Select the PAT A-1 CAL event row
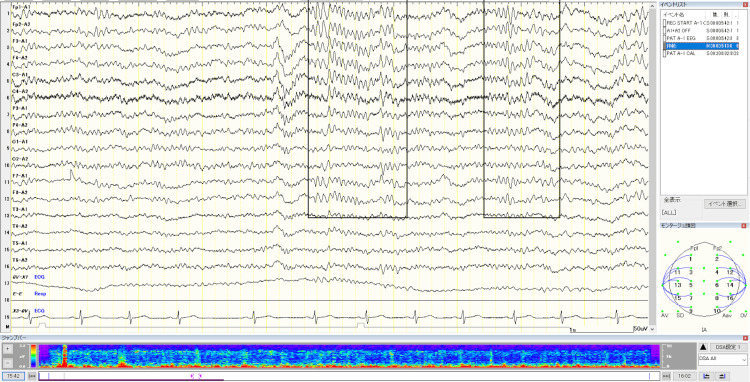The width and height of the screenshot is (750, 382). click(700, 54)
